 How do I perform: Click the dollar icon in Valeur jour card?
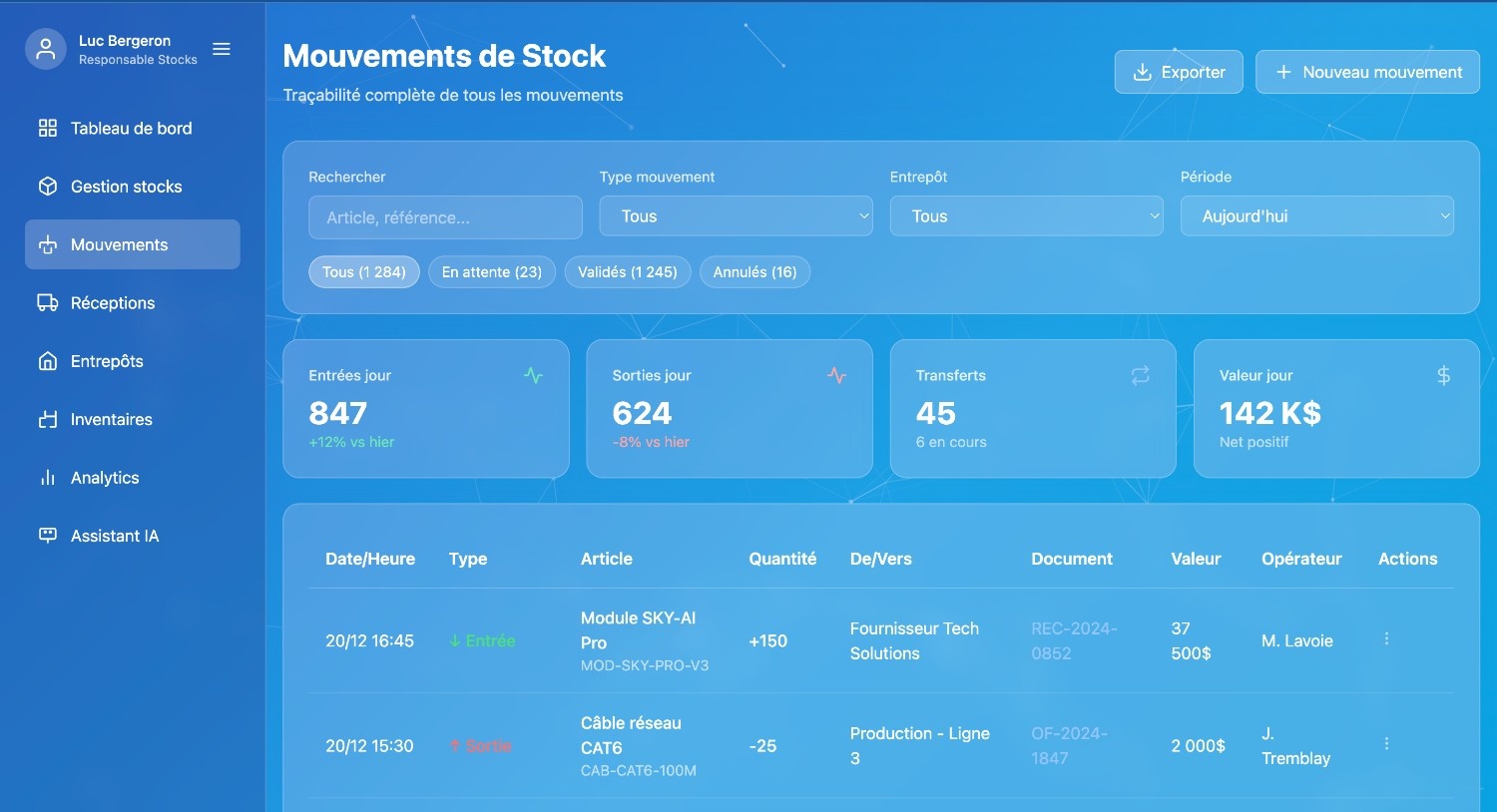1443,375
